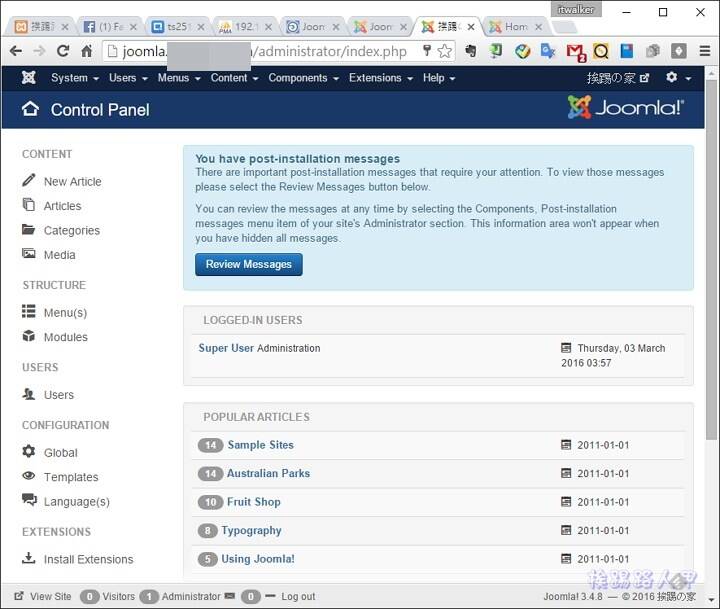Click the Google Translate extension icon
This screenshot has height=609, width=720.
click(x=548, y=51)
